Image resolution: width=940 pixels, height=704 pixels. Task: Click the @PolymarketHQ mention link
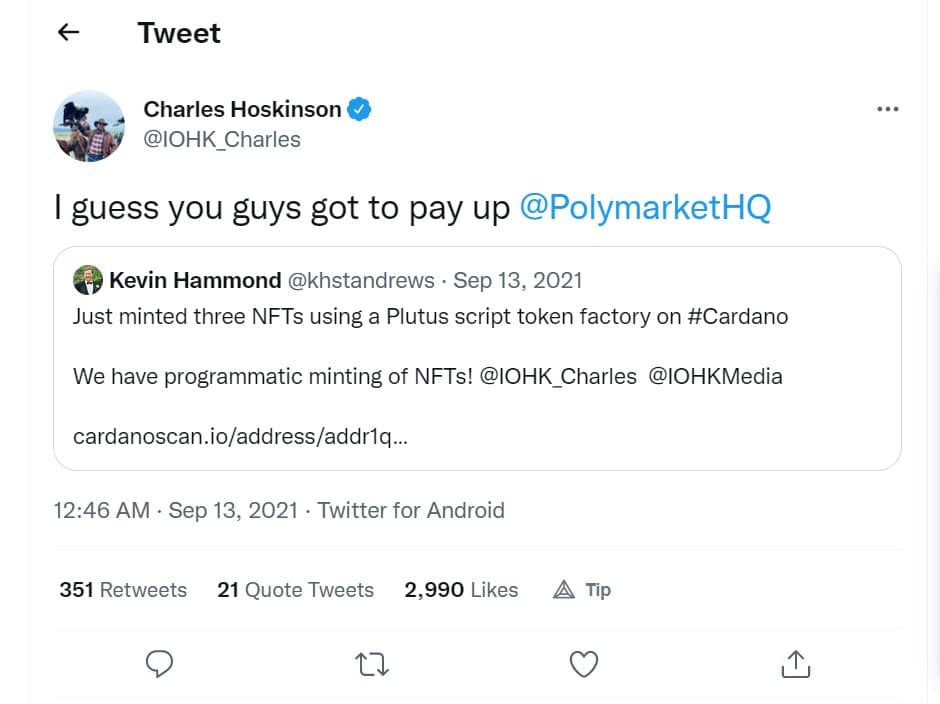pos(646,208)
